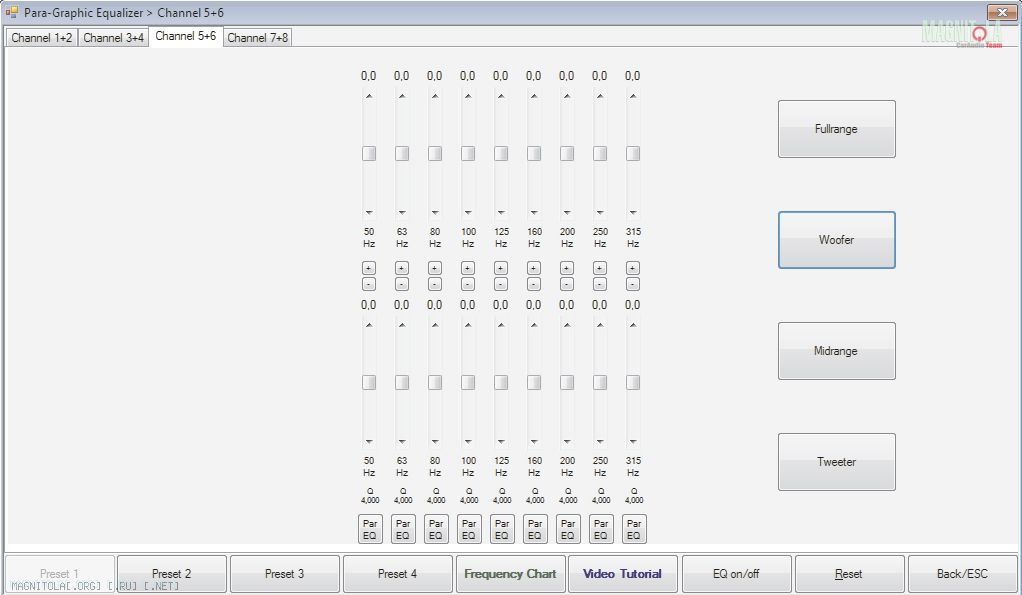1022x595 pixels.
Task: Toggle Par EQ for the 50 Hz band
Action: coord(370,529)
